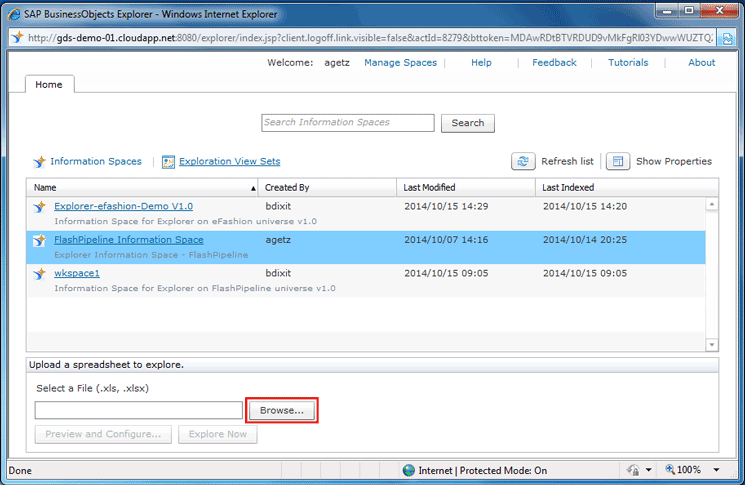
Task: Click the 2014/10/15 14:20 indexed date
Action: (585, 206)
